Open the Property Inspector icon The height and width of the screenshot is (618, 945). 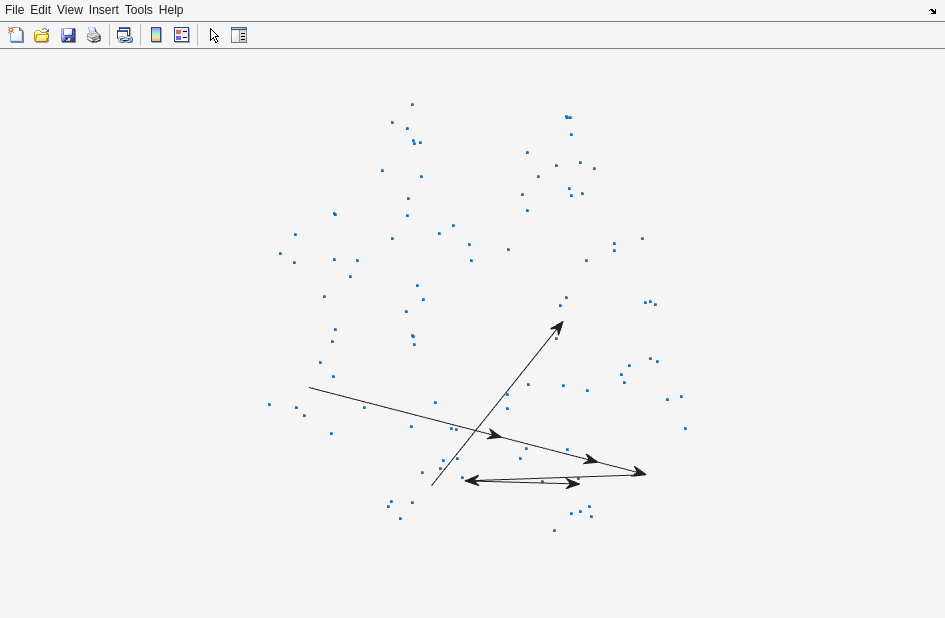coord(239,35)
